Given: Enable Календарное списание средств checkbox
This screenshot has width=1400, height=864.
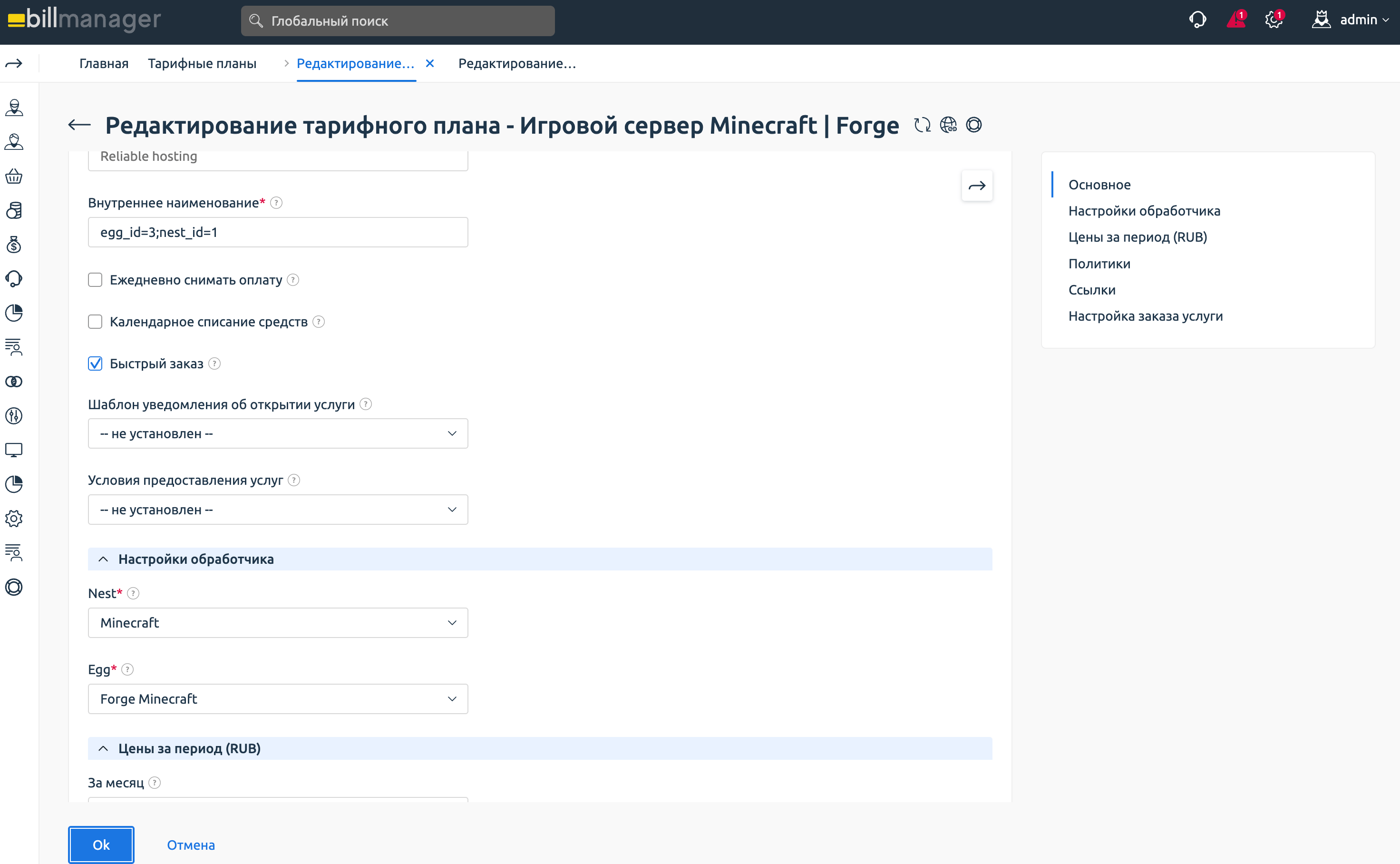Looking at the screenshot, I should tap(96, 322).
